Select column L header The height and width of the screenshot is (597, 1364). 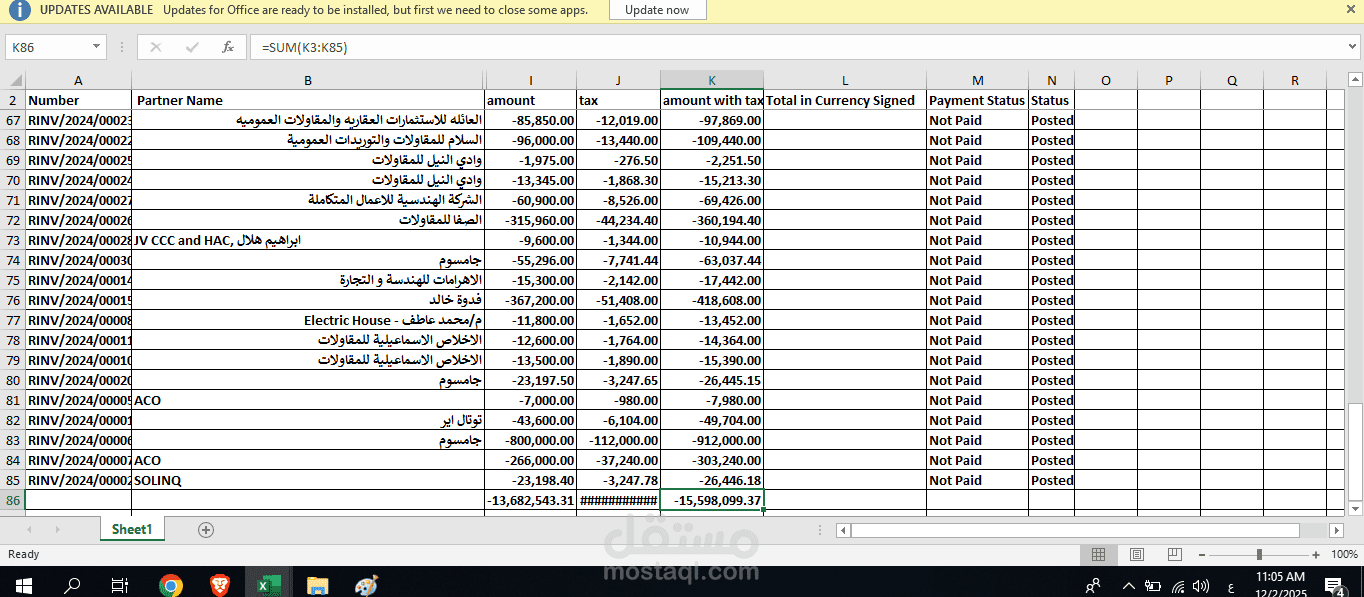[x=845, y=80]
